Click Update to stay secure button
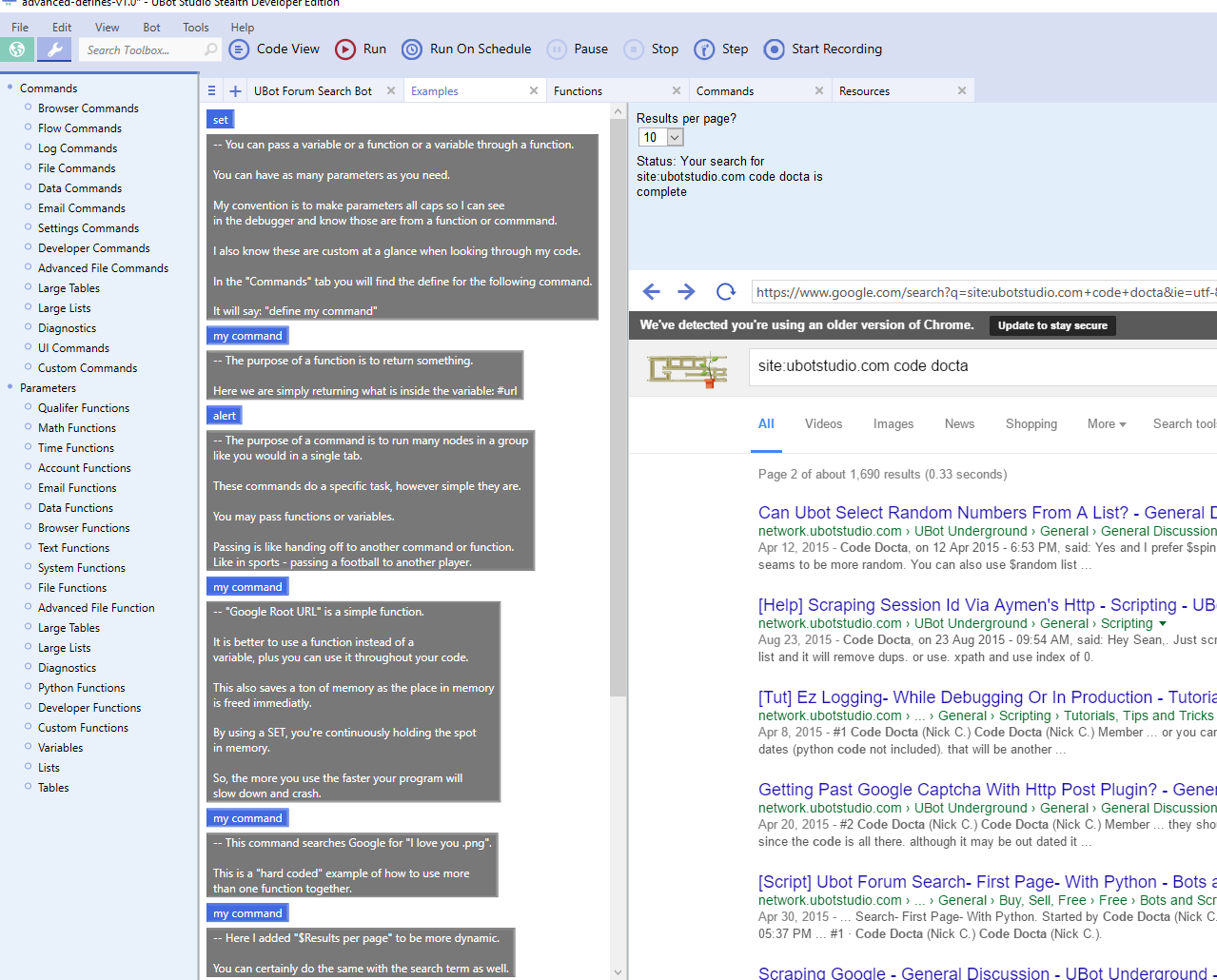The image size is (1217, 980). 1052,325
